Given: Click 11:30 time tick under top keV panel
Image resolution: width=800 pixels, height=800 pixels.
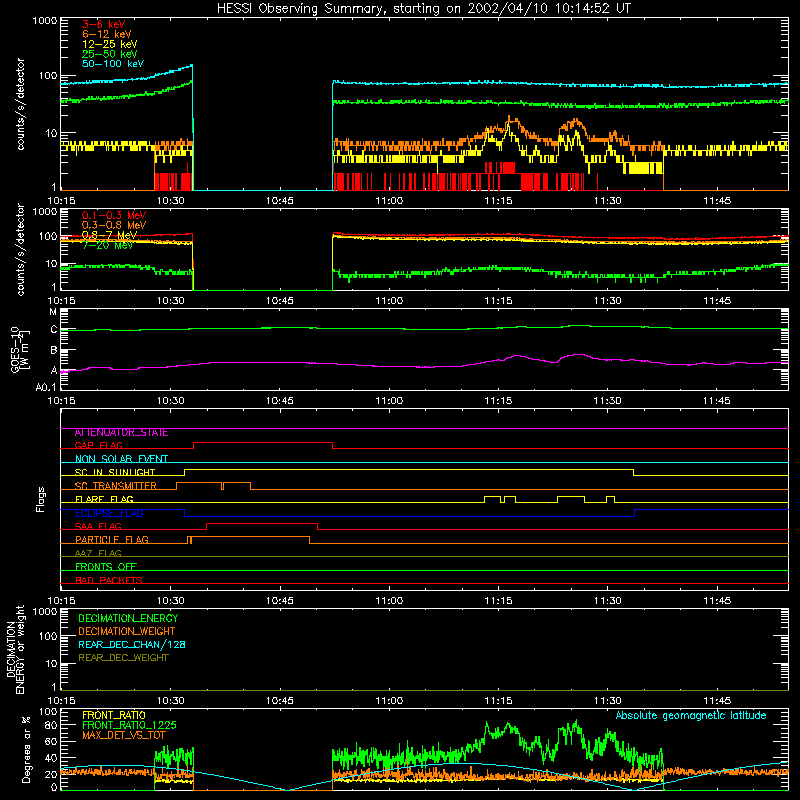Looking at the screenshot, I should 608,201.
